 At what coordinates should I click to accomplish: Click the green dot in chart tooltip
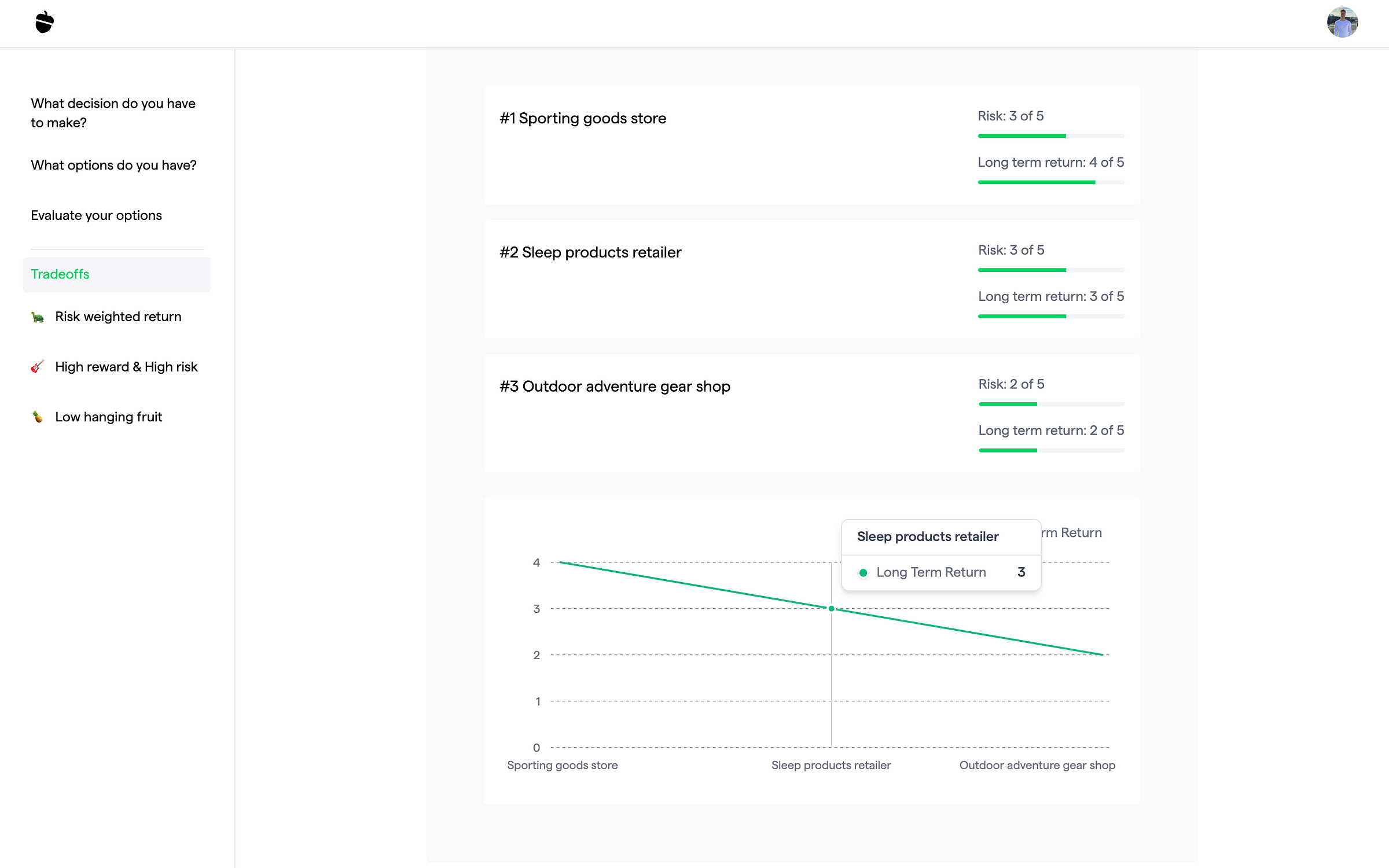(863, 573)
